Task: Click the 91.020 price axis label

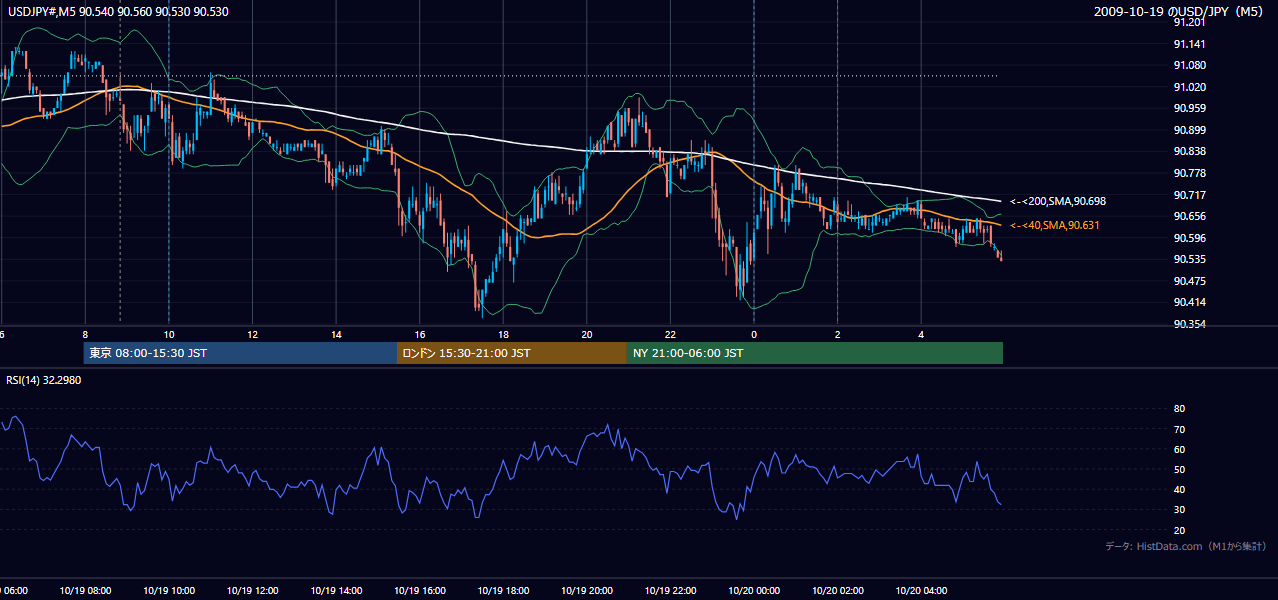Action: click(1189, 87)
